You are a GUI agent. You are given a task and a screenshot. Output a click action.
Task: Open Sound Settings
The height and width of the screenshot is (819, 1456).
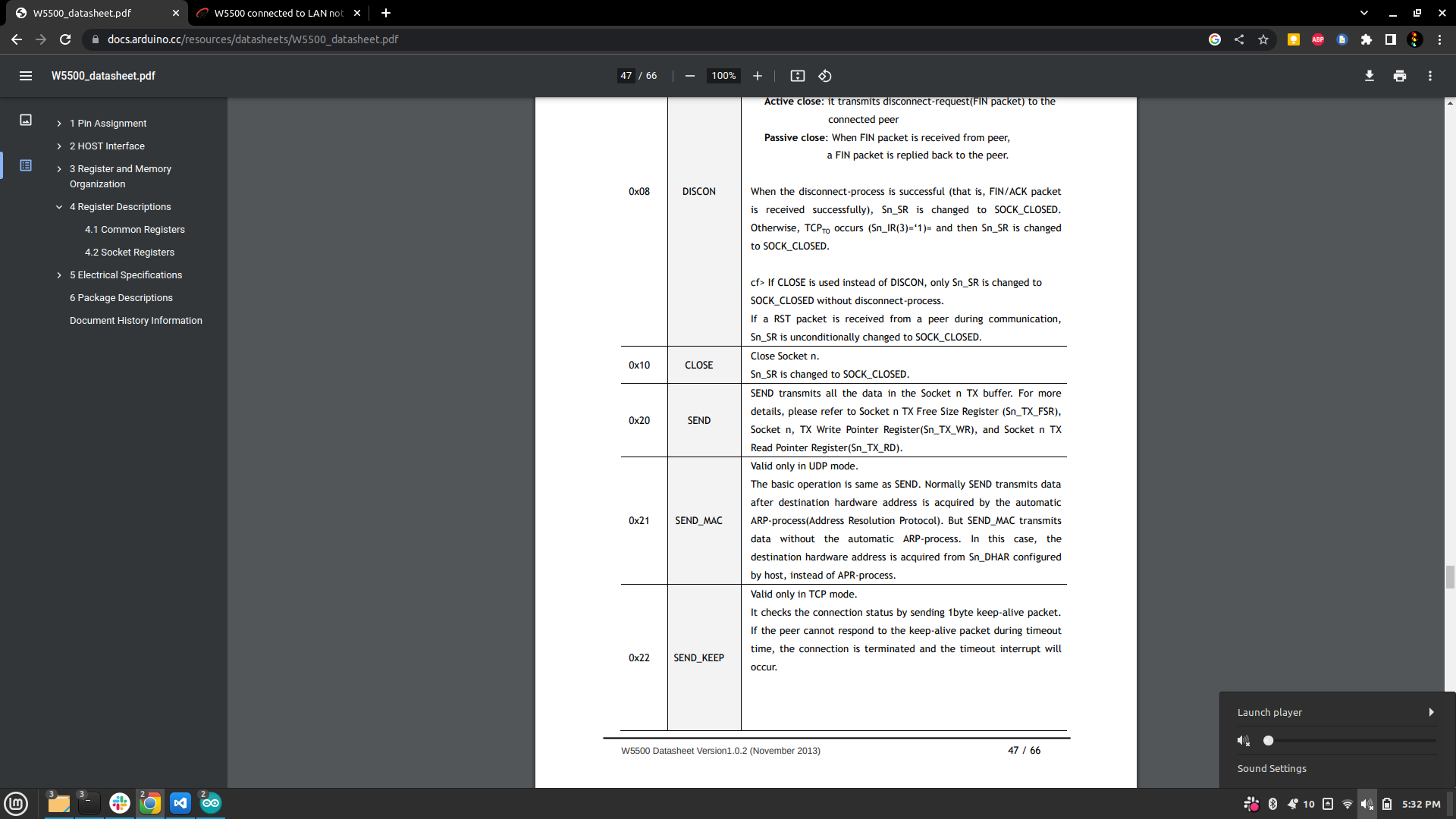(1272, 768)
